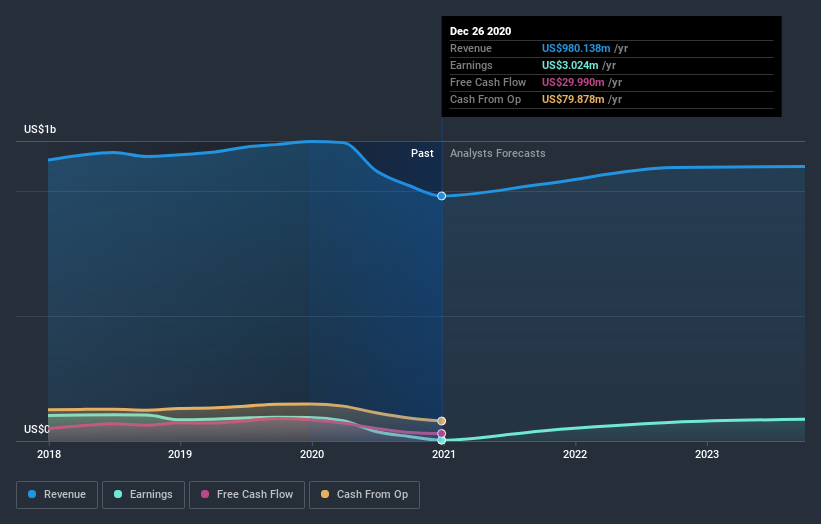821x524 pixels.
Task: Toggle the Free Cash Flow legend button
Action: pos(247,495)
